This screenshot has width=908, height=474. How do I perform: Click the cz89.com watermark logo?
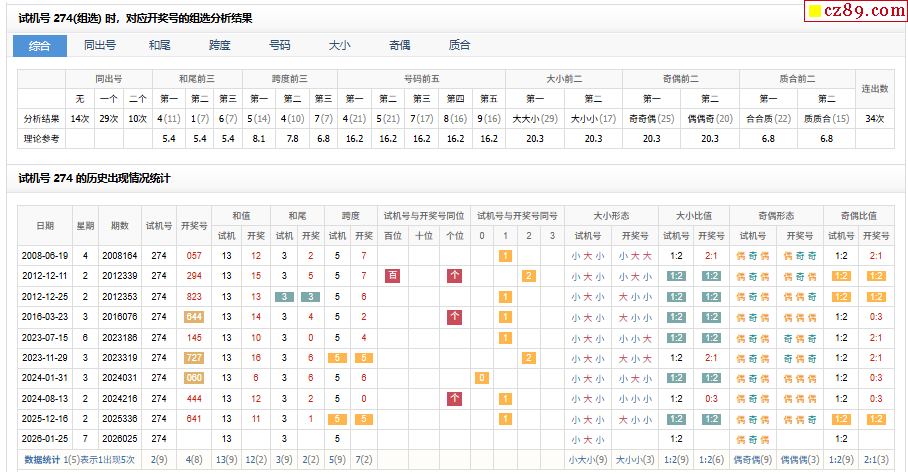[855, 11]
